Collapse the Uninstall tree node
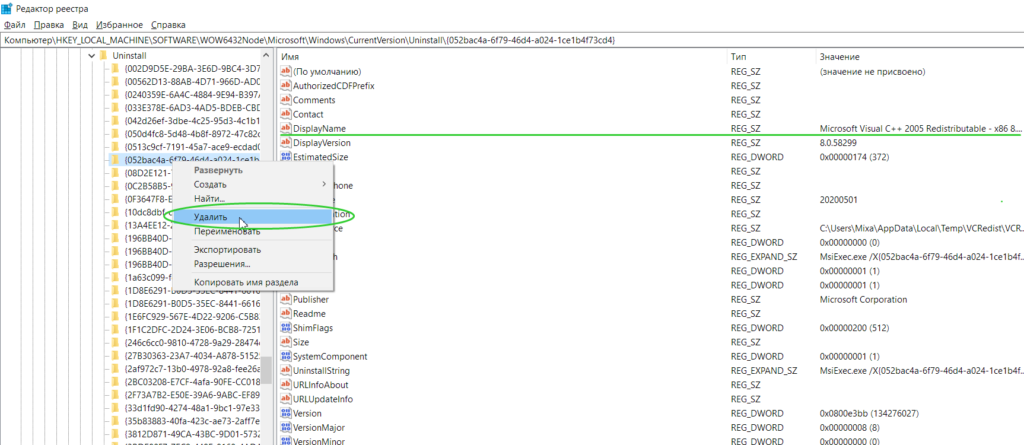Viewport: 1024px width, 445px height. 91,57
